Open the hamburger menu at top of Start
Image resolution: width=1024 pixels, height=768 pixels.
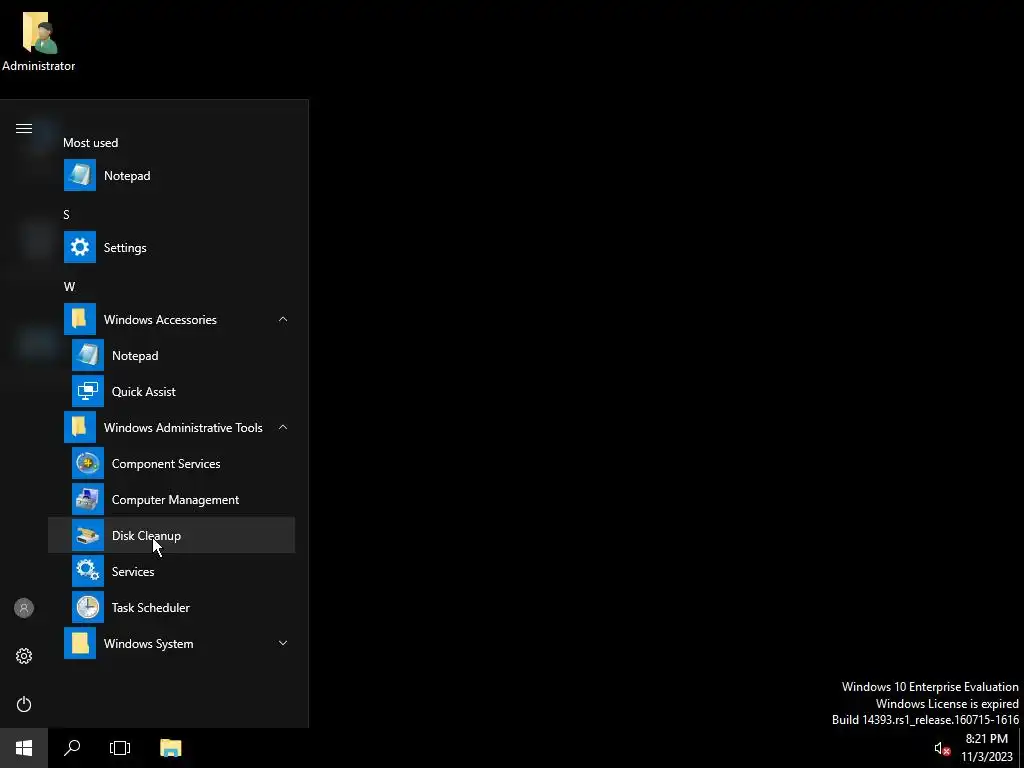(x=24, y=128)
